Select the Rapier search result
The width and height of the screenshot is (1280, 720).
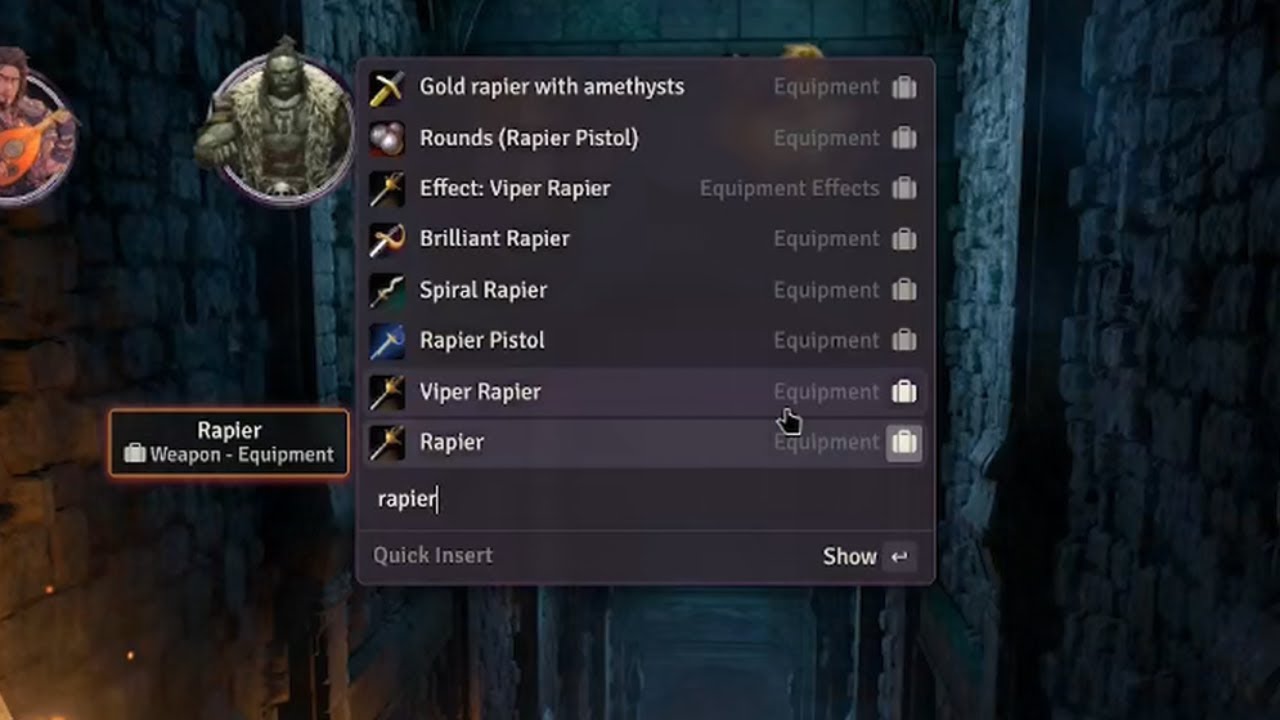[x=645, y=442]
